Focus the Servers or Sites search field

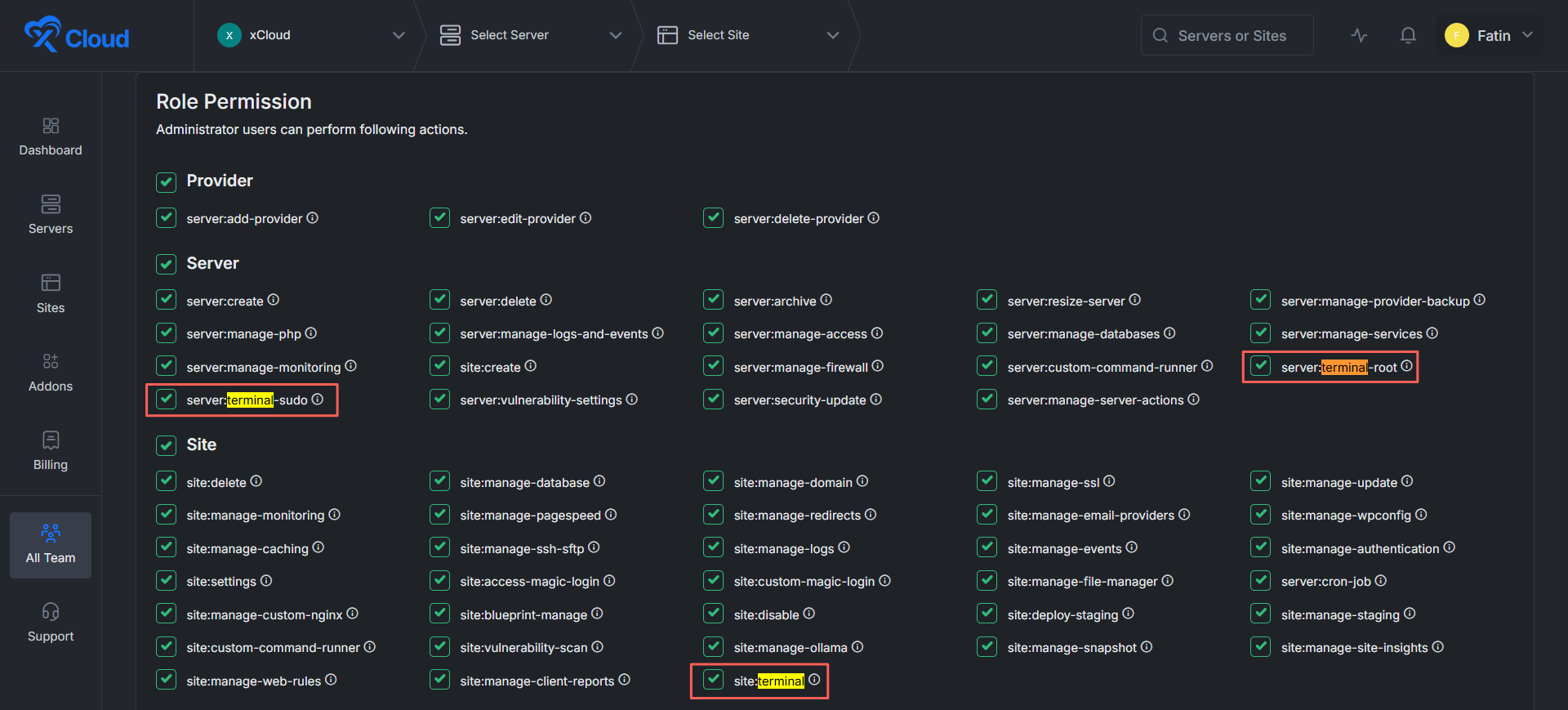pos(1227,35)
